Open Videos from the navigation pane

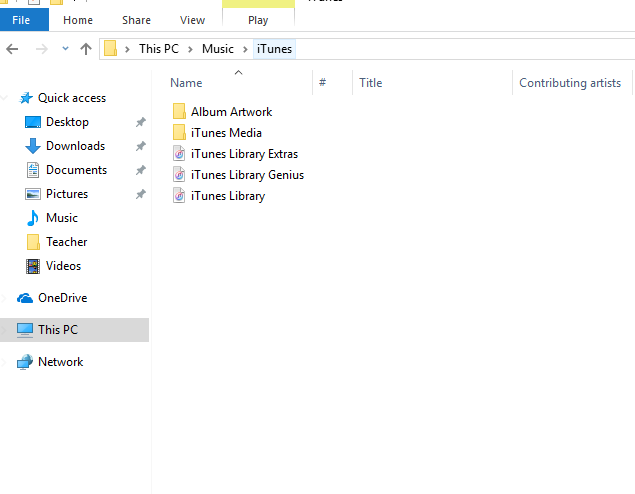63,266
